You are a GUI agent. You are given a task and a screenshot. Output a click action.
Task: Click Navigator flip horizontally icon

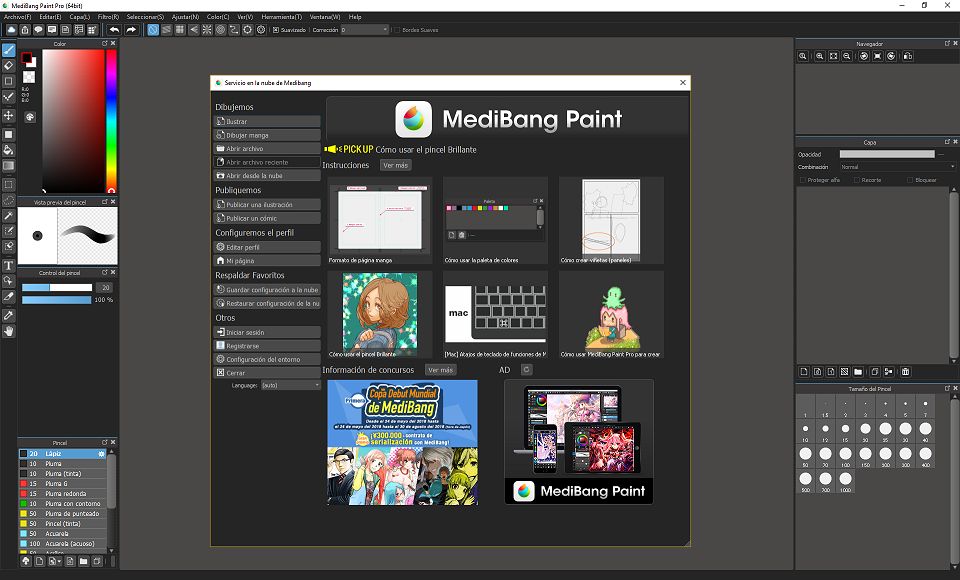click(x=908, y=56)
